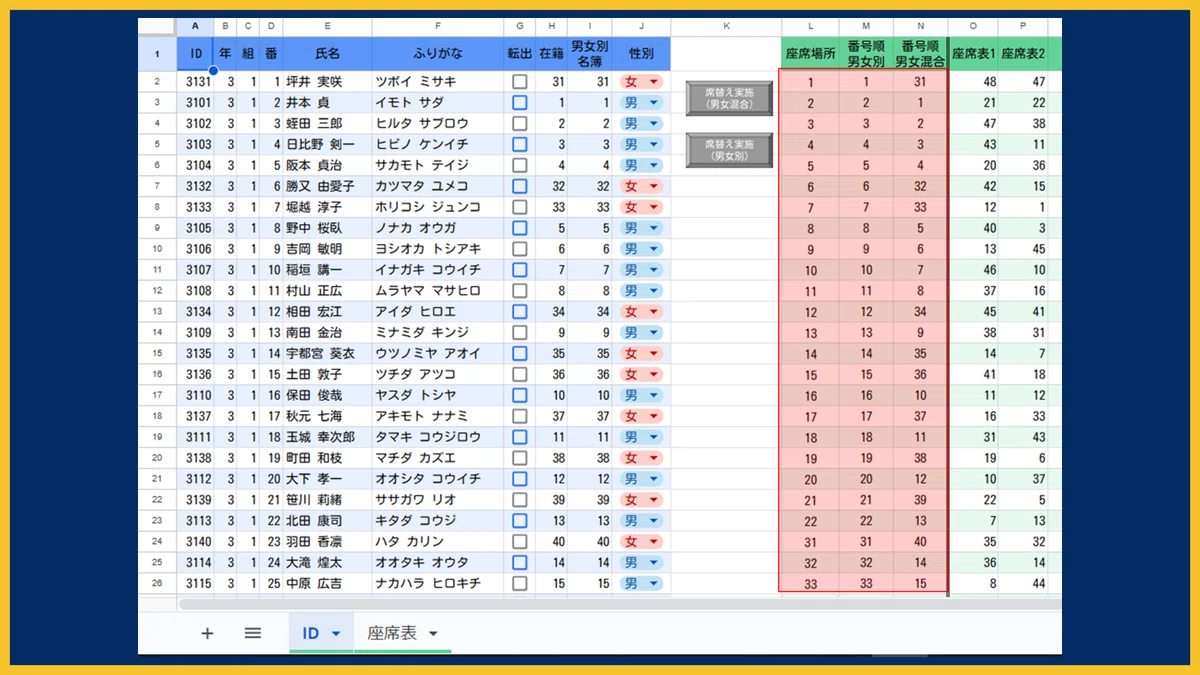
Task: Open the 座席表 tab dropdown arrow
Action: point(433,634)
